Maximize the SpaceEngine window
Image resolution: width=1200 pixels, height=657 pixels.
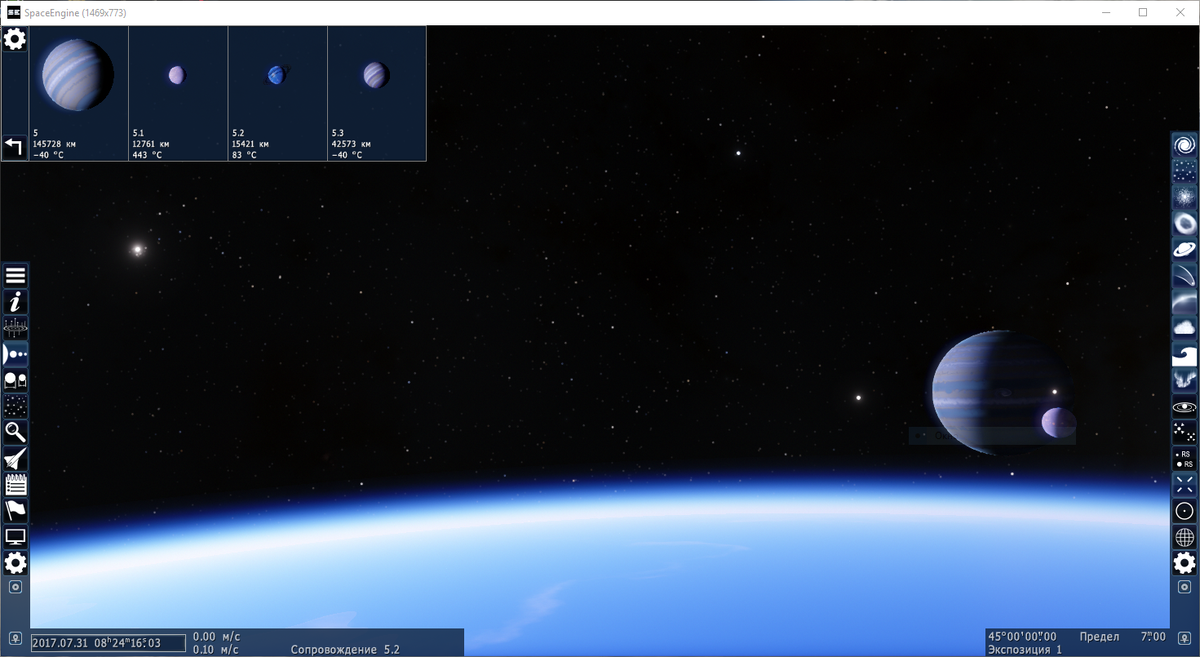coord(1143,12)
